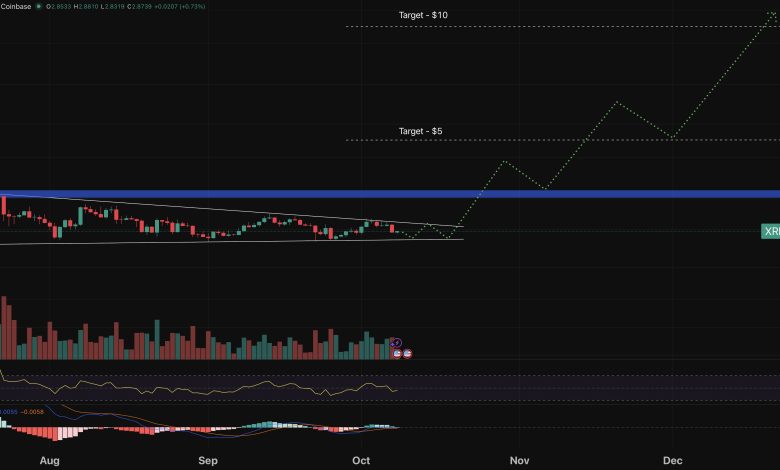780x470 pixels.
Task: Click the orange -0.0058 MACD signal value
Action: (32, 412)
